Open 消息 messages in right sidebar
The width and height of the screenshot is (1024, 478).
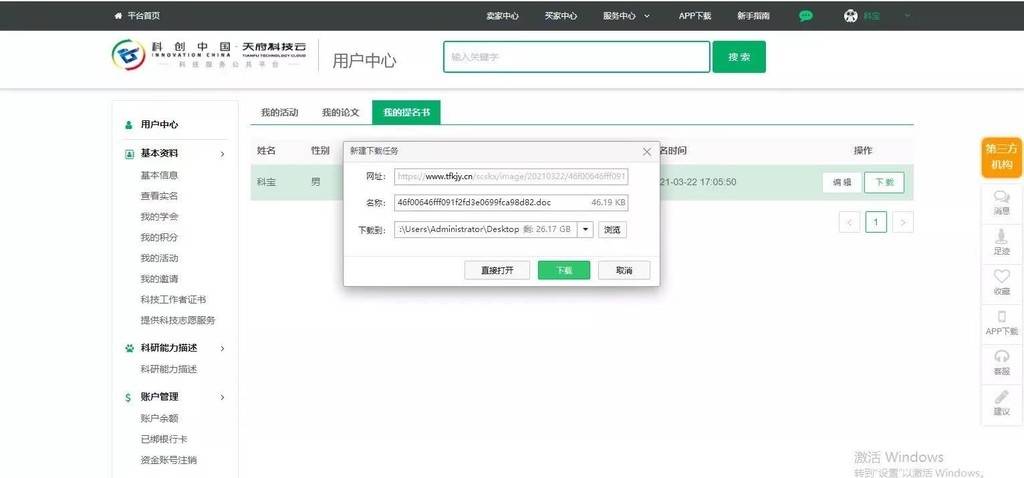[x=1001, y=201]
